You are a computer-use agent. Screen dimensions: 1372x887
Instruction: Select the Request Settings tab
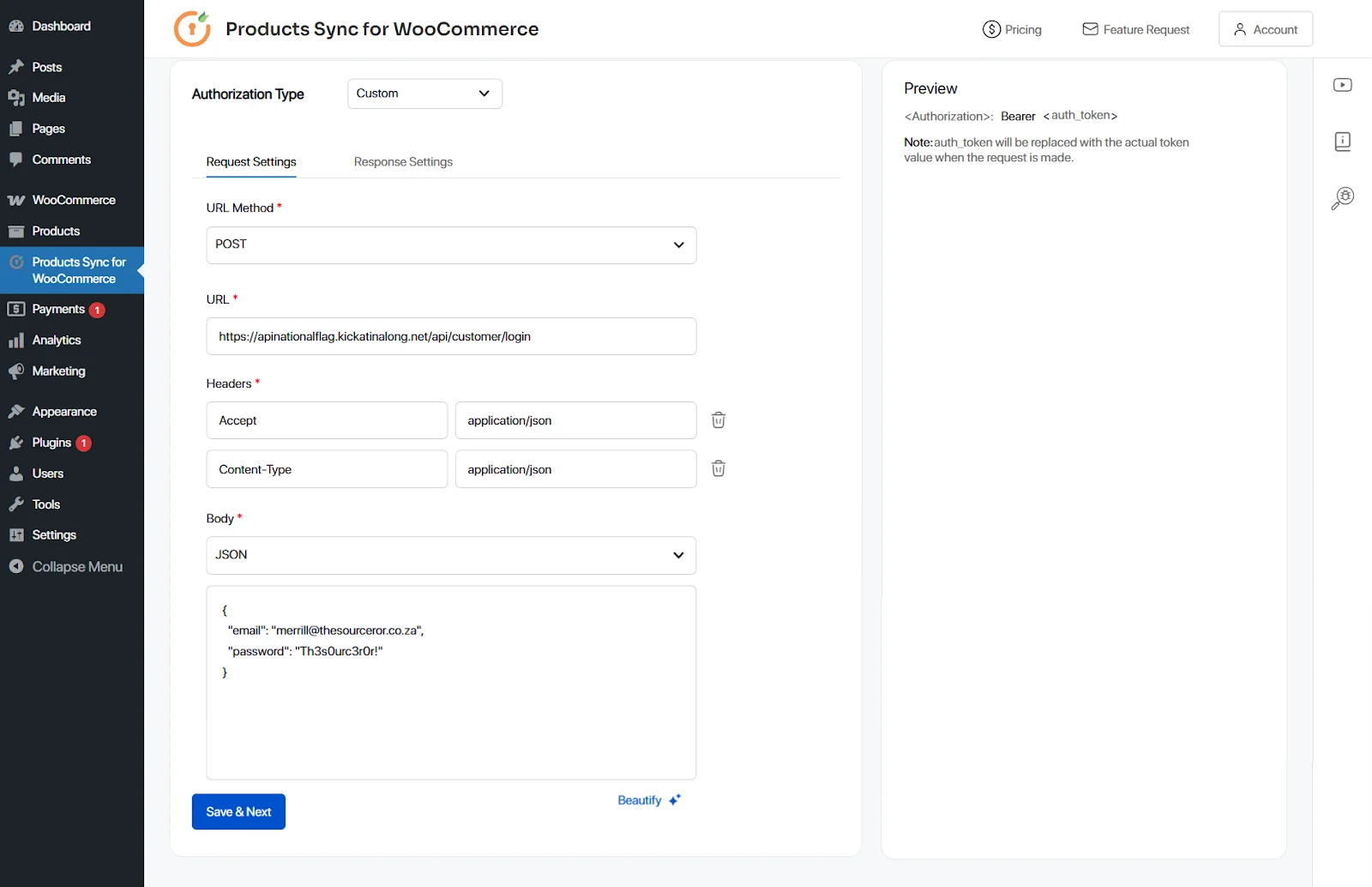(x=250, y=161)
